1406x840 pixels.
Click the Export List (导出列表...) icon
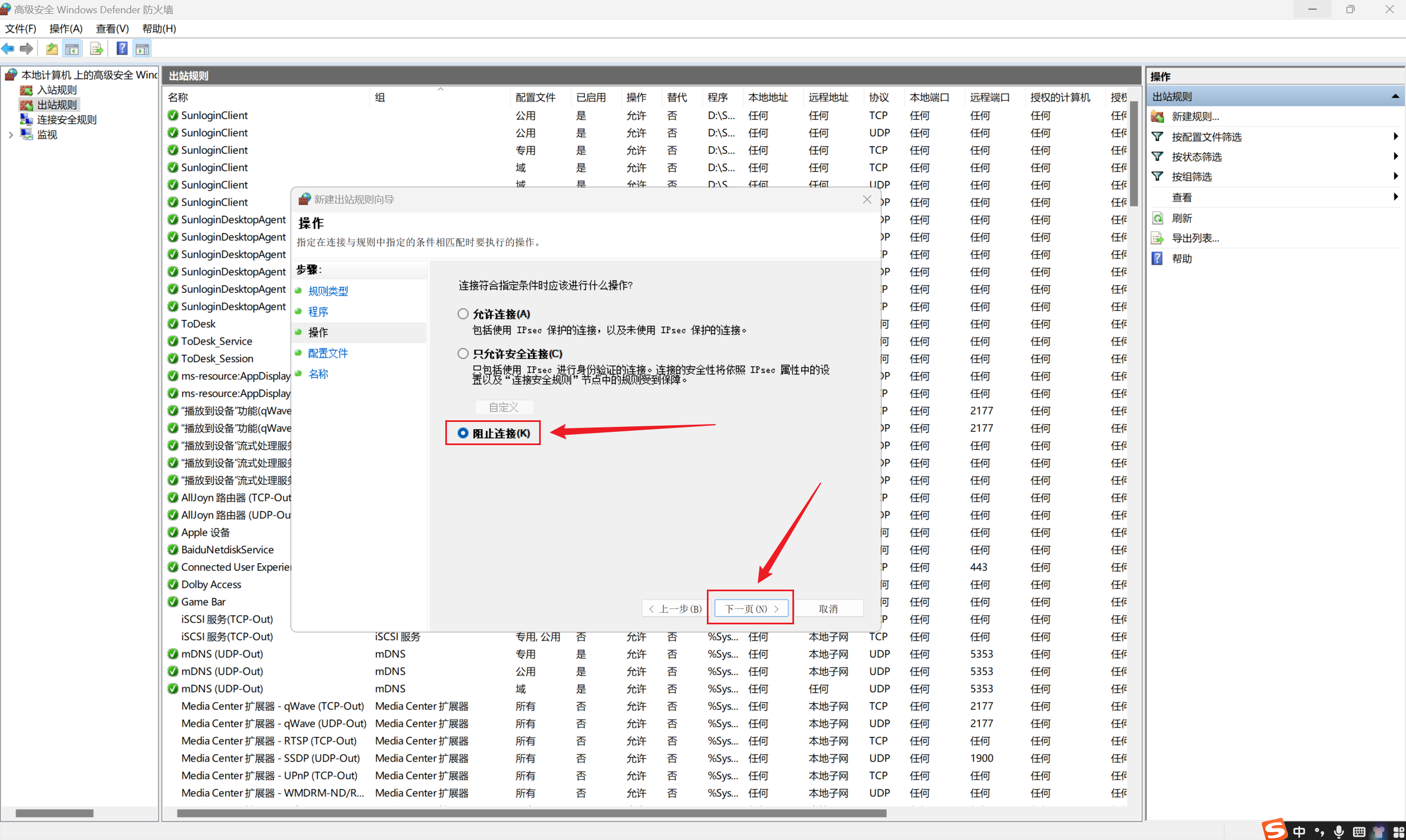tap(1158, 238)
